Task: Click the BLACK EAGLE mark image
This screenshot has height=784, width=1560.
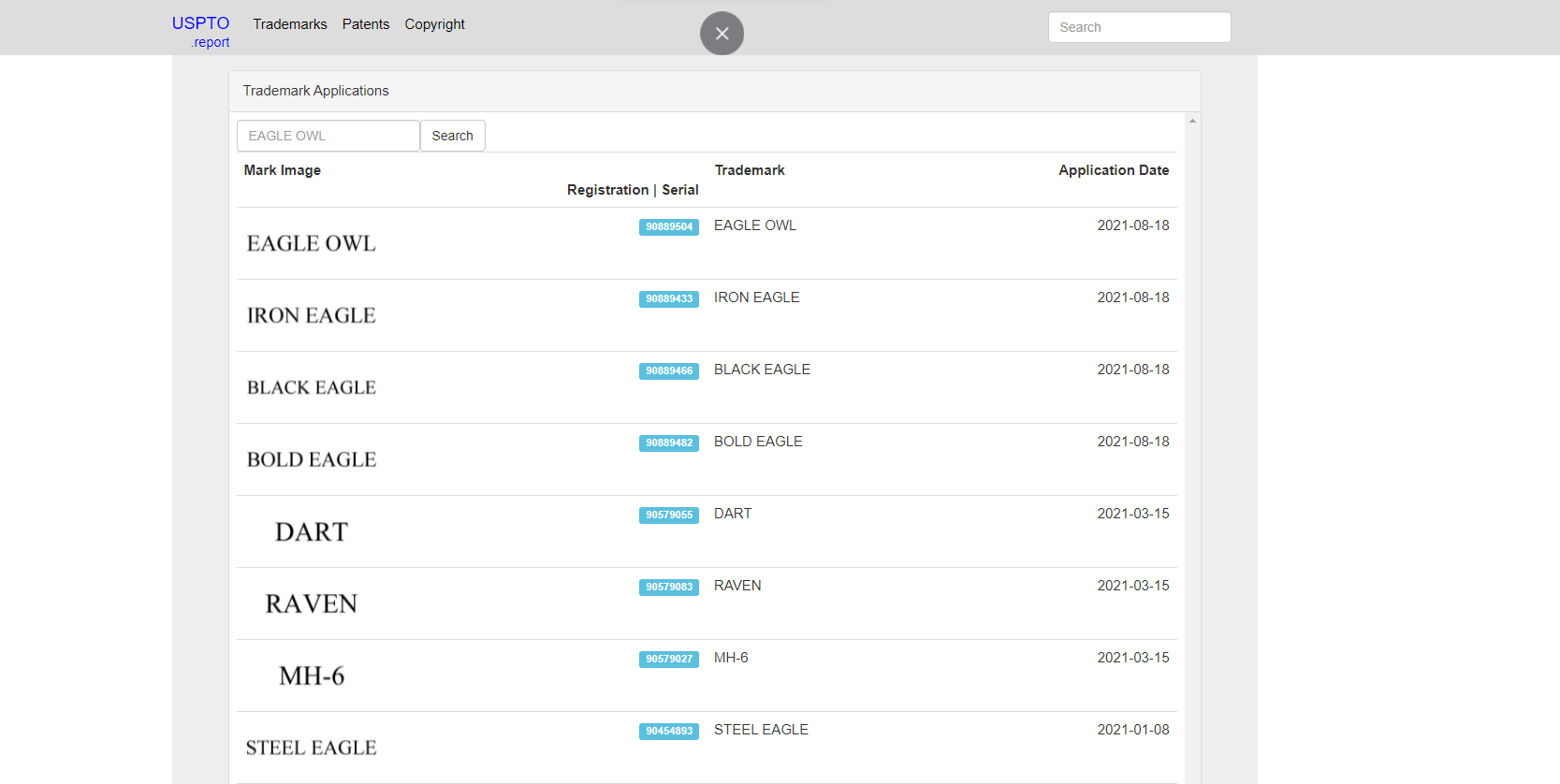Action: [312, 387]
